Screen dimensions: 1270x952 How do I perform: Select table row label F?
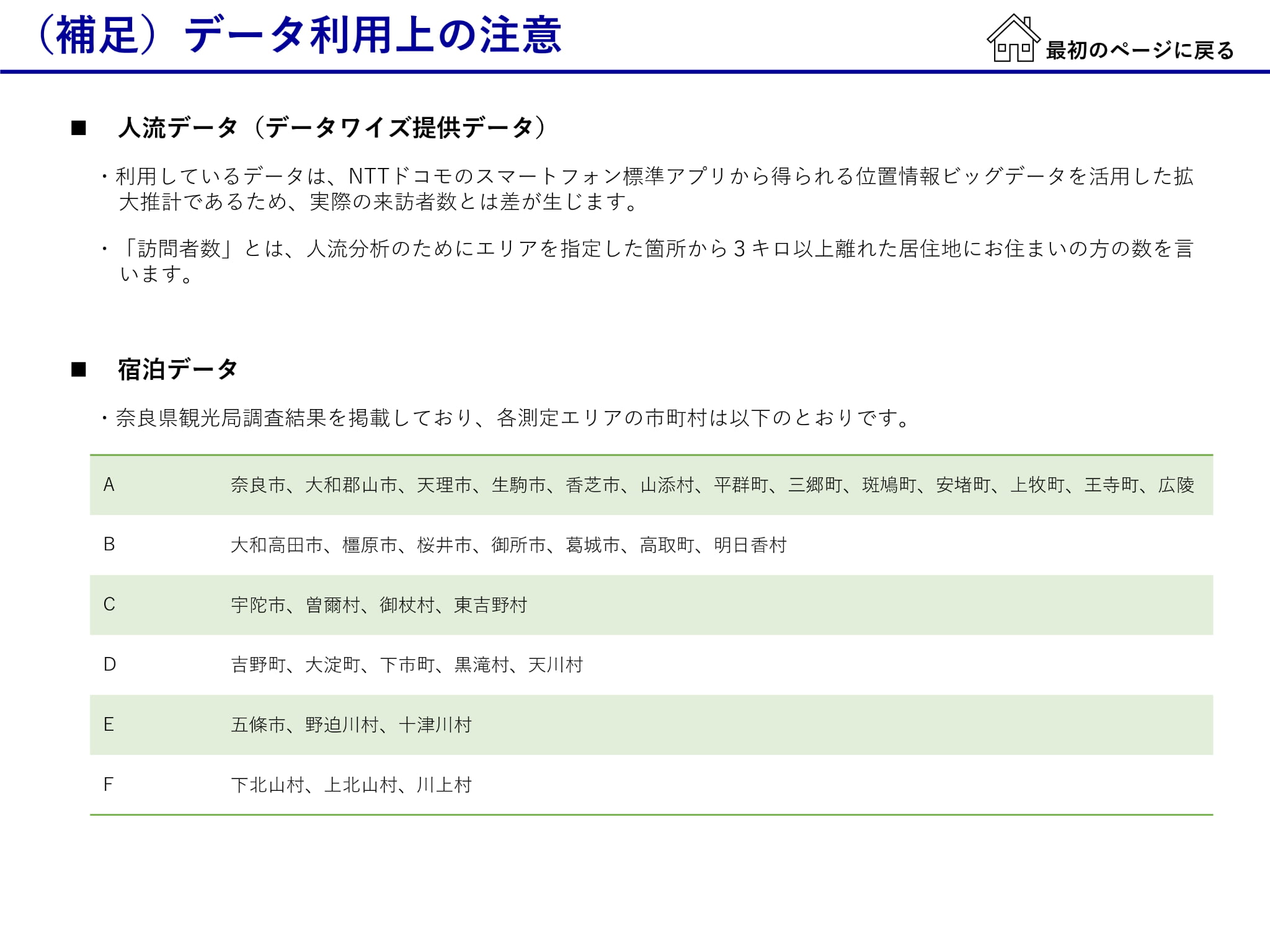coord(109,785)
